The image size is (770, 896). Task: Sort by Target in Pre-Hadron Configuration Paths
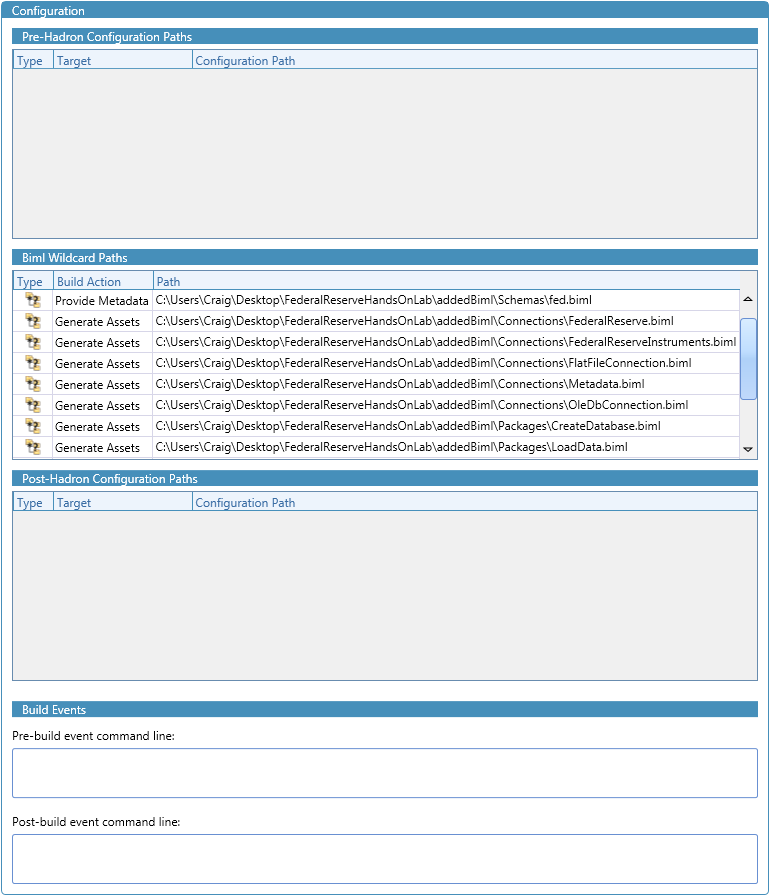tap(123, 60)
